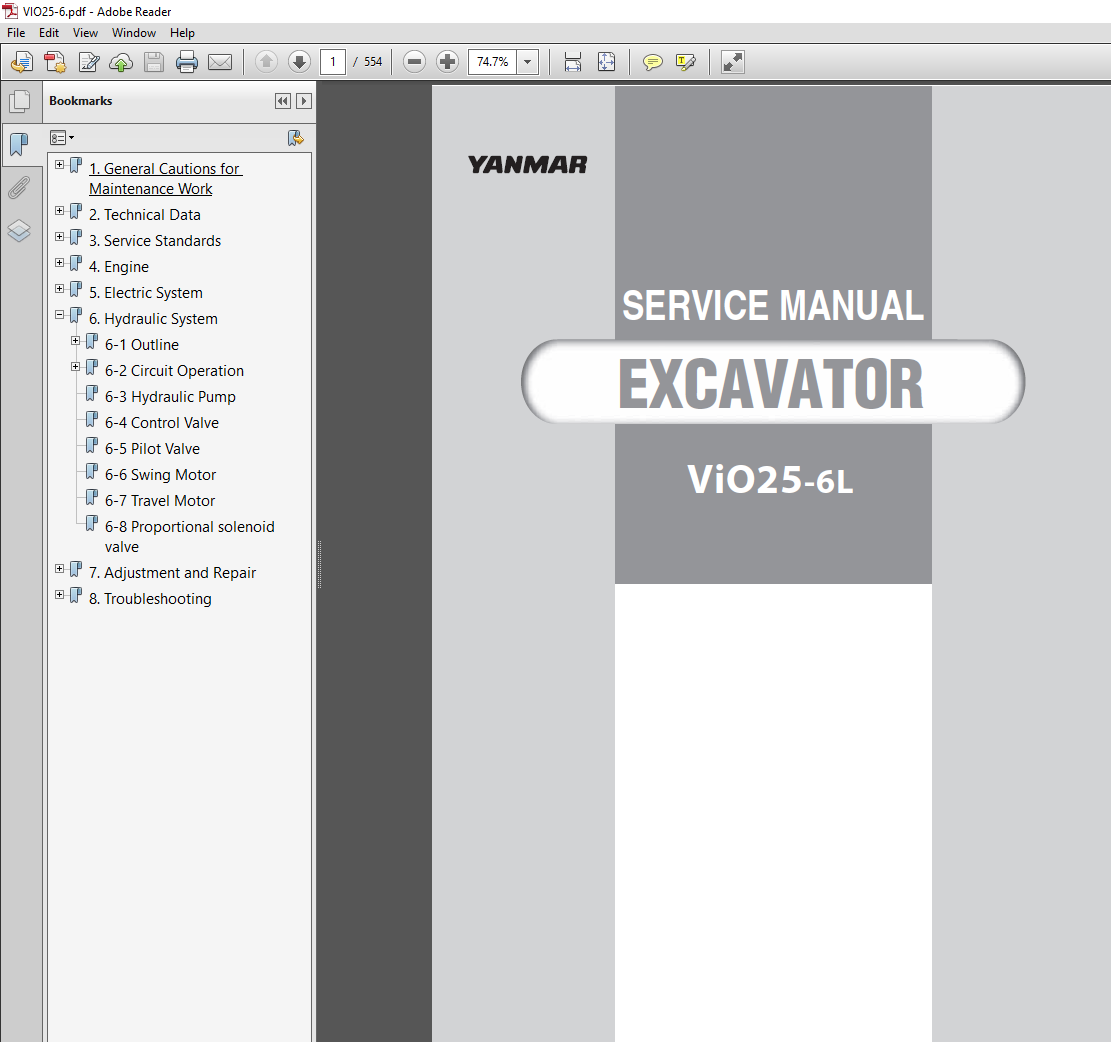
Task: Click the Fit Width scrolling icon
Action: 573,62
